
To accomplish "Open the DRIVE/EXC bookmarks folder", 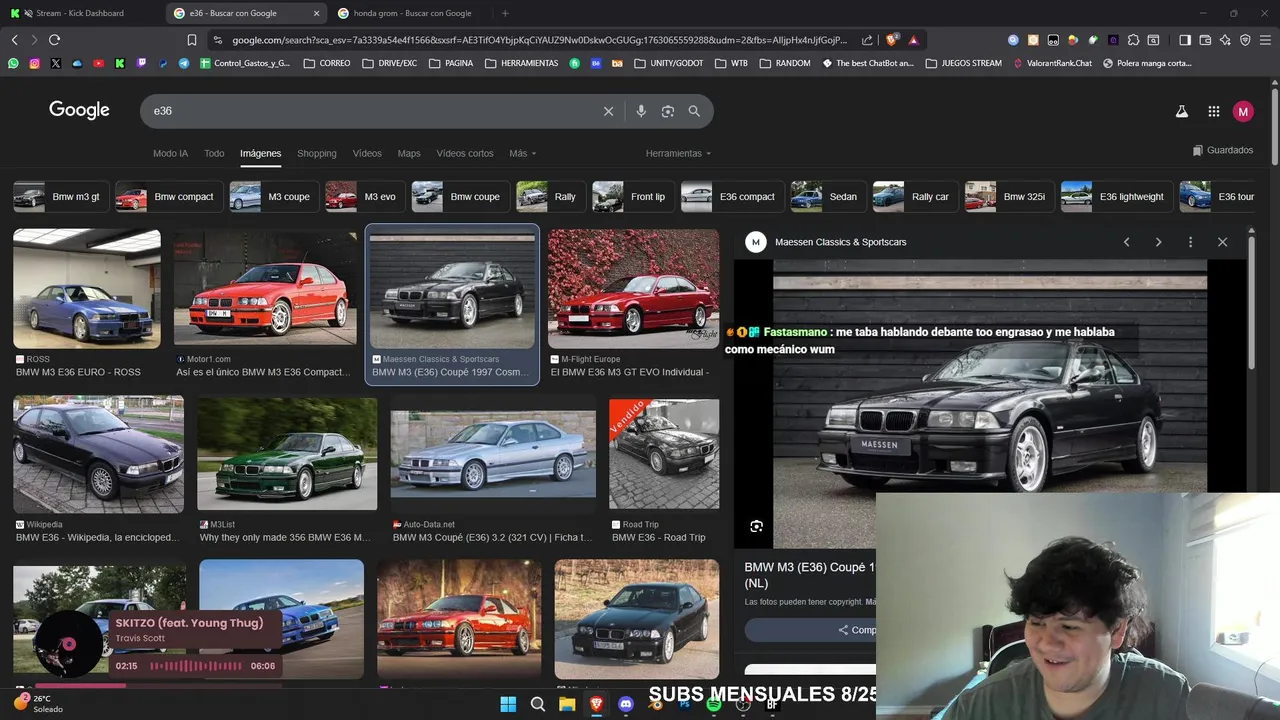I will [x=389, y=63].
